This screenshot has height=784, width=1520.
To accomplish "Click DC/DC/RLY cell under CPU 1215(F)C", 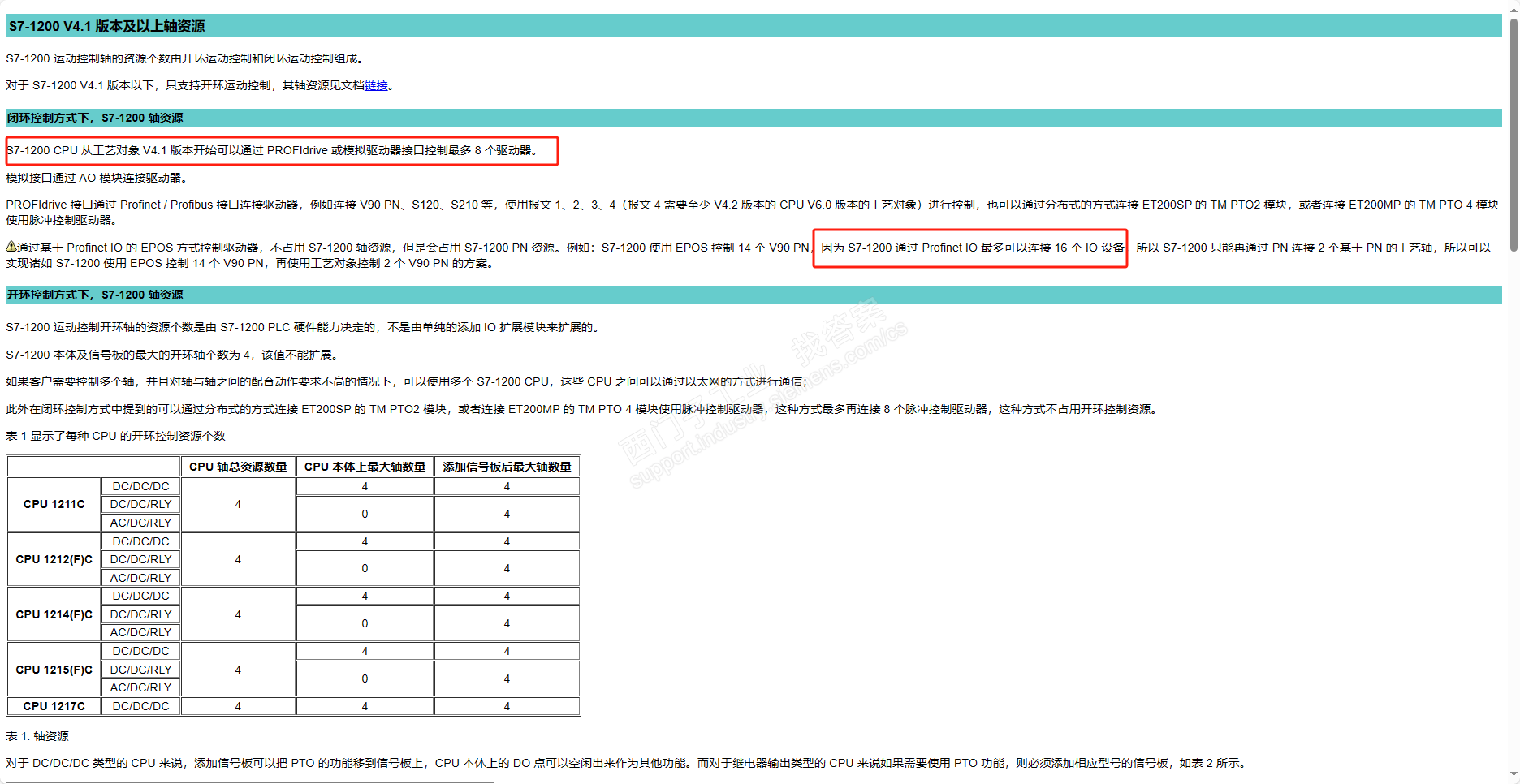I will click(x=141, y=670).
